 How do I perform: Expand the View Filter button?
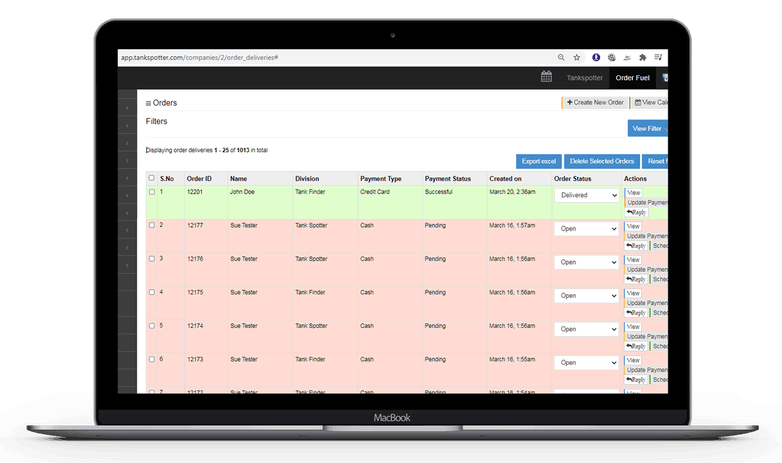(x=647, y=128)
